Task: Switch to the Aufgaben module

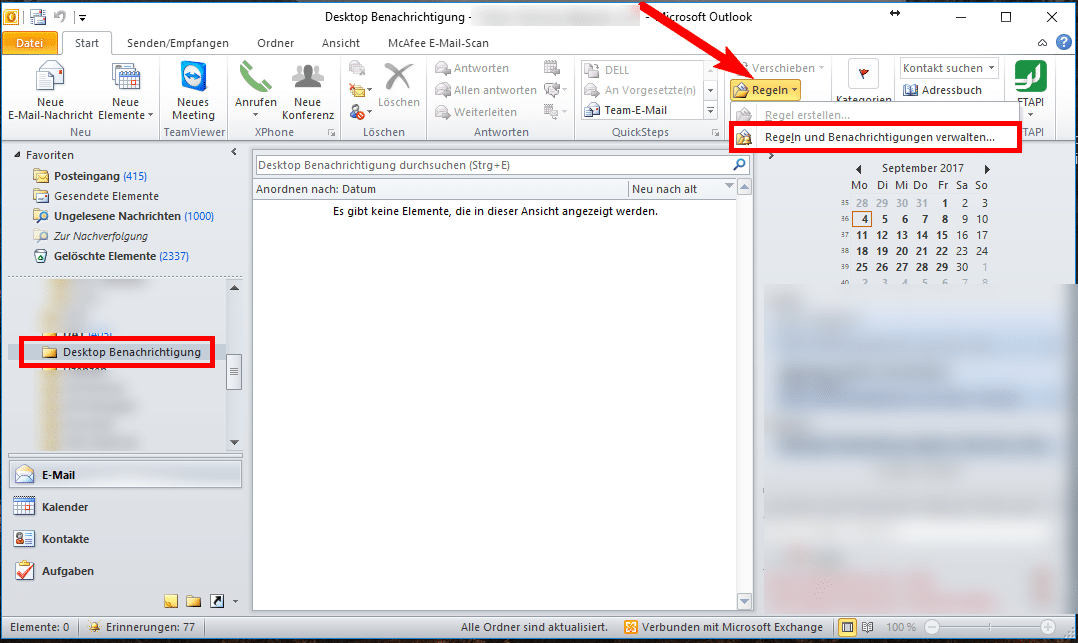Action: [125, 571]
